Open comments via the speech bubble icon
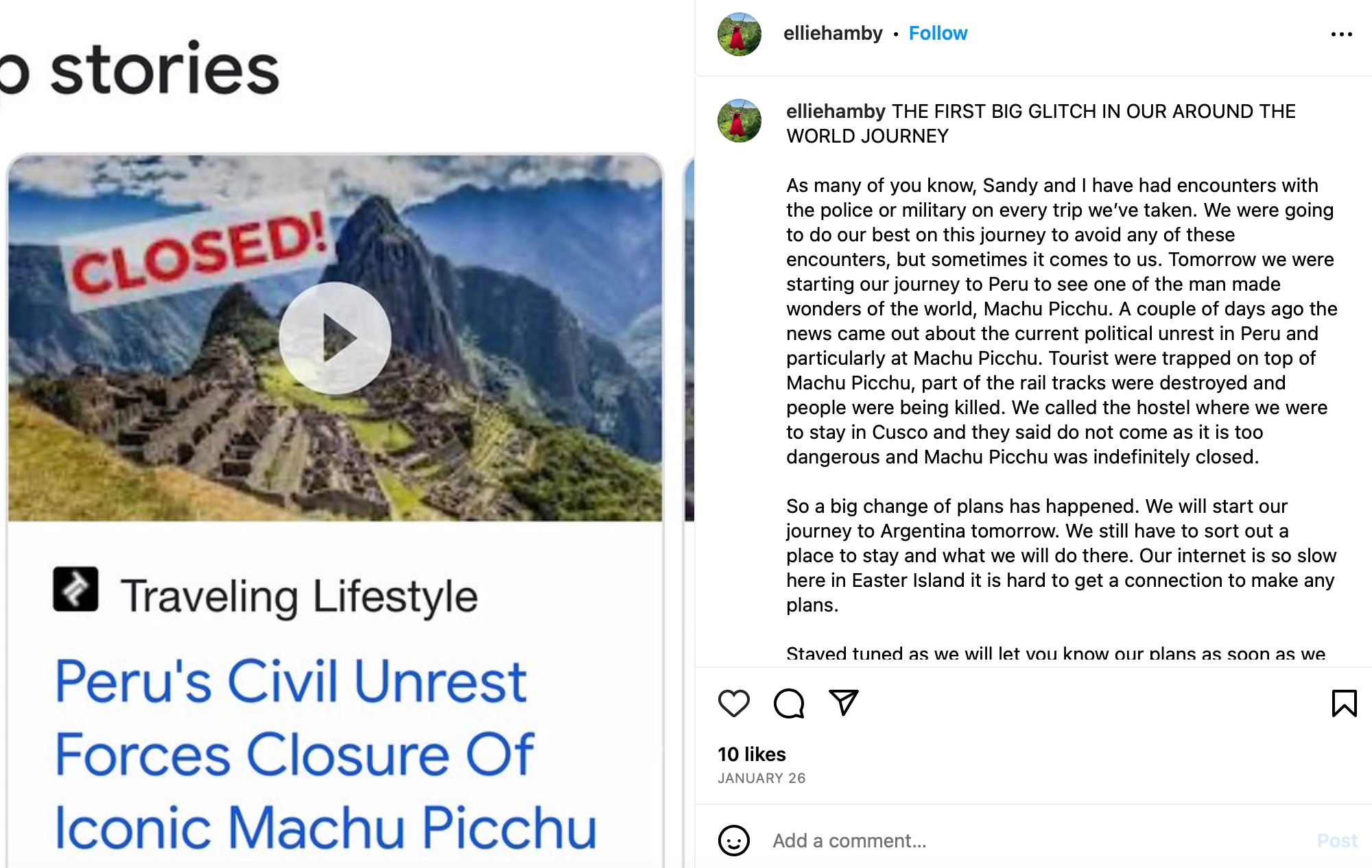 pyautogui.click(x=788, y=703)
